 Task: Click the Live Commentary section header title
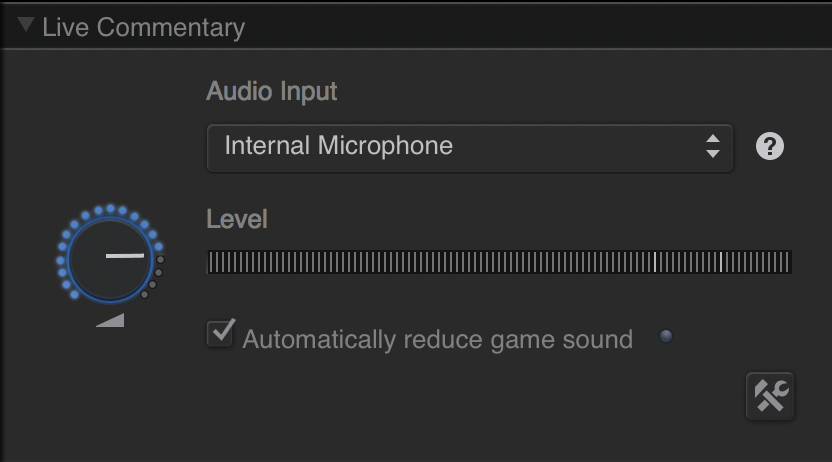(143, 28)
